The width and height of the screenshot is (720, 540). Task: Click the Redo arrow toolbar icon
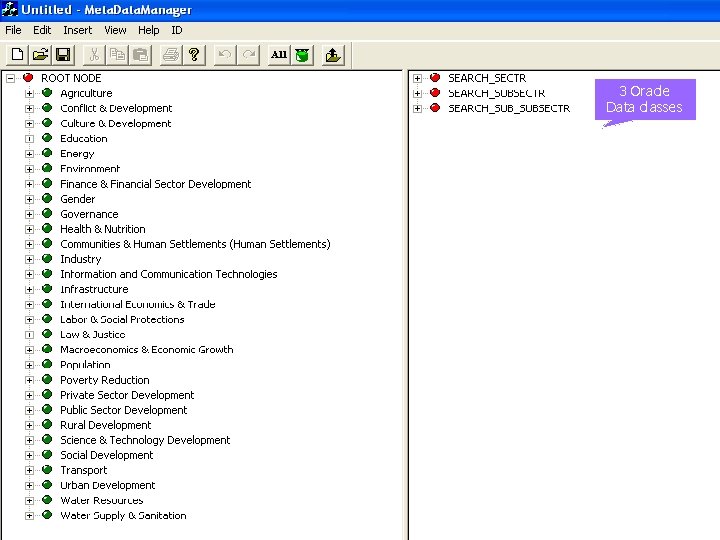pyautogui.click(x=248, y=55)
